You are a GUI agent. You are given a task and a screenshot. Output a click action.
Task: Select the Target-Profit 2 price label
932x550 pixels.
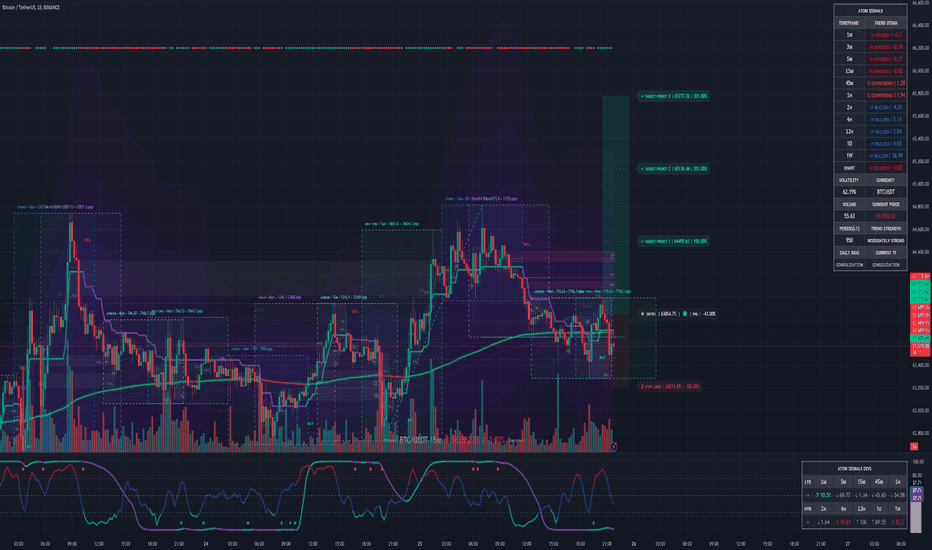673,169
